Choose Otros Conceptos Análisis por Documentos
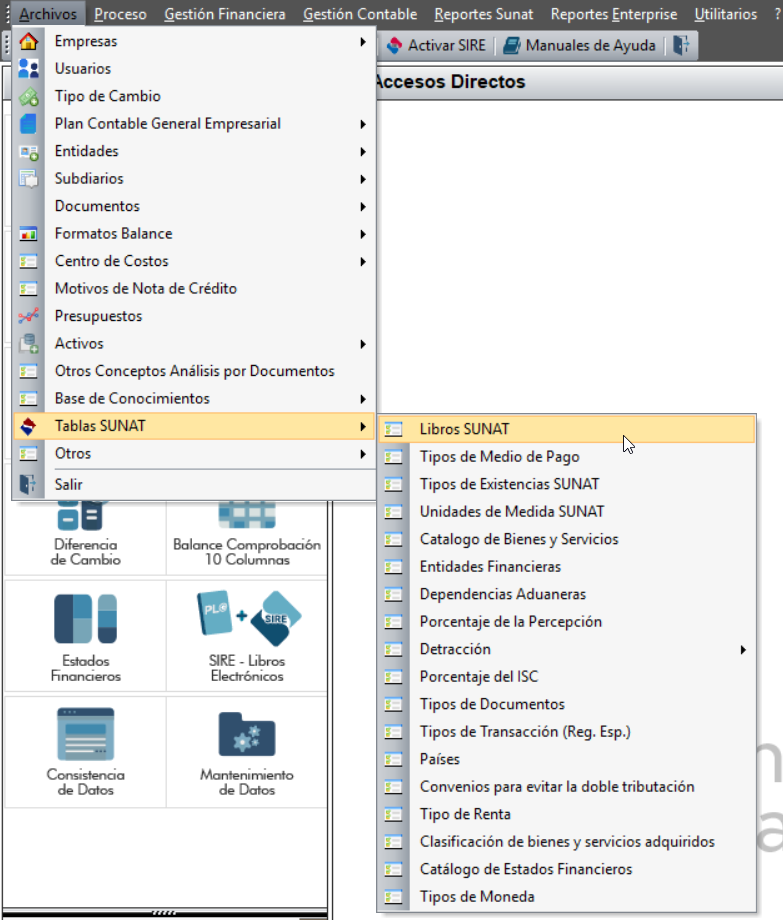This screenshot has height=920, width=783. (x=194, y=371)
